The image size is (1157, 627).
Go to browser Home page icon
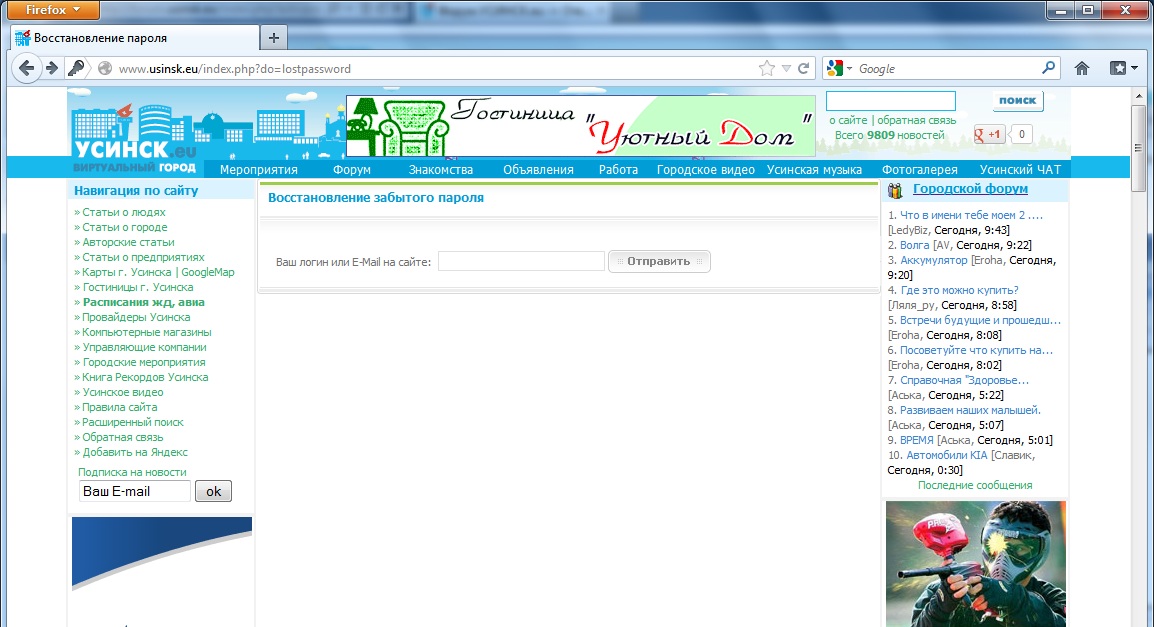pyautogui.click(x=1081, y=69)
